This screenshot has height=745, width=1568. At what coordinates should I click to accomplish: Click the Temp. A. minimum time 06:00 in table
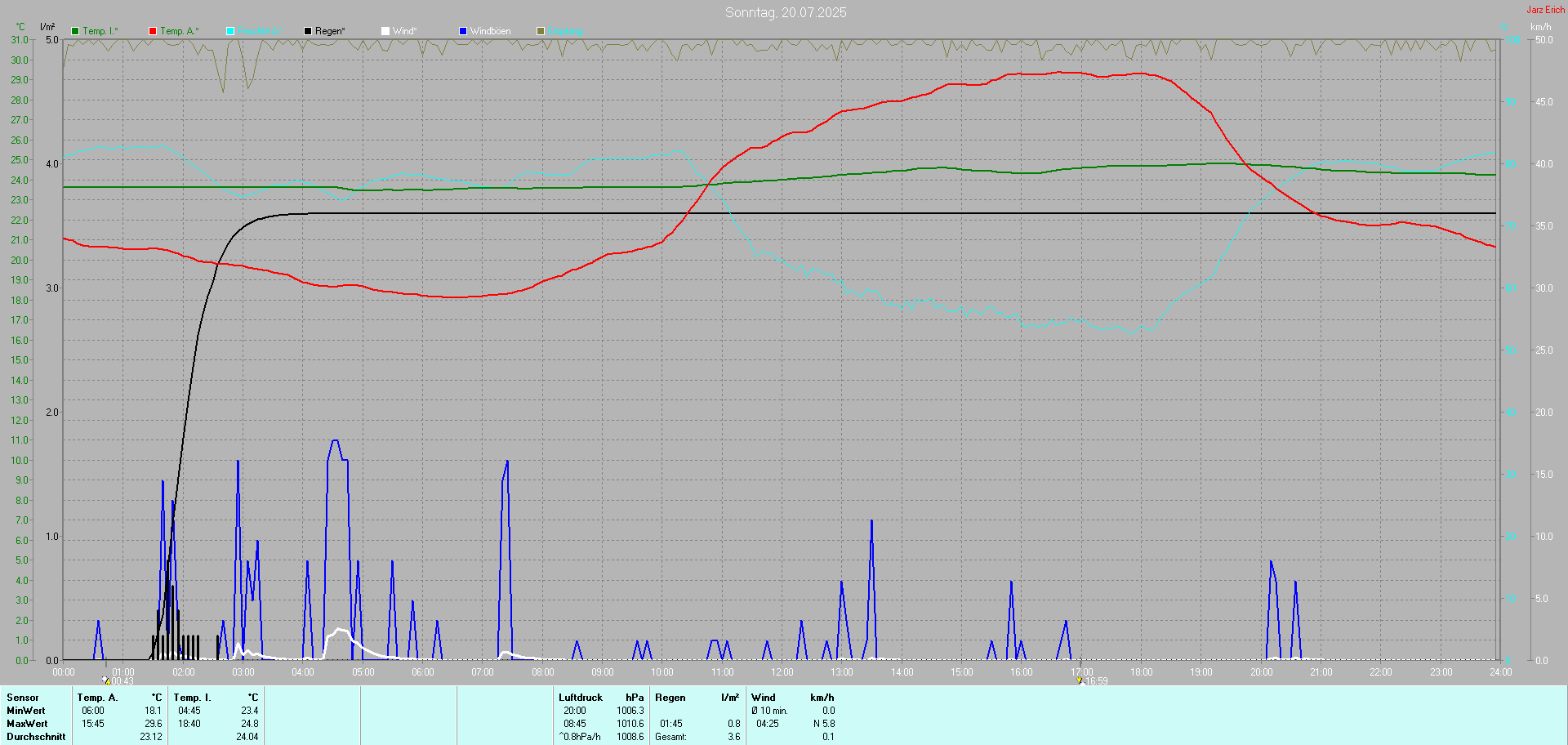coord(93,711)
